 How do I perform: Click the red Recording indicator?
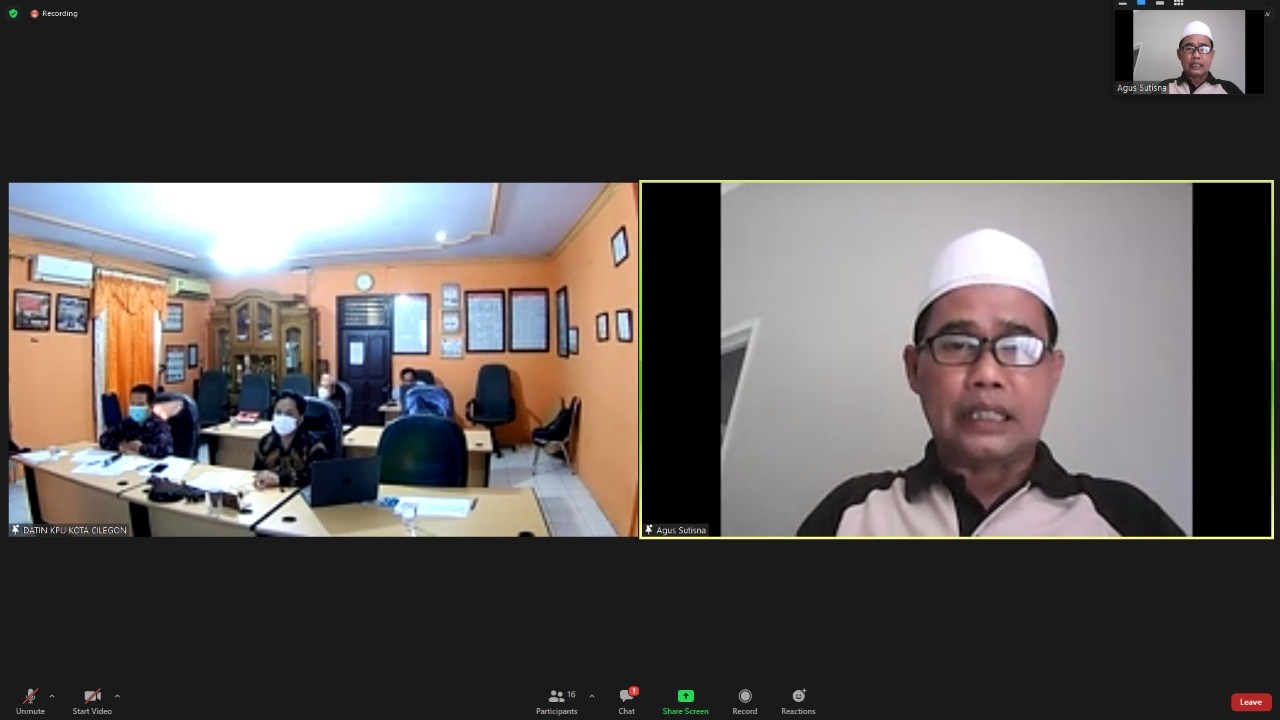tap(54, 13)
